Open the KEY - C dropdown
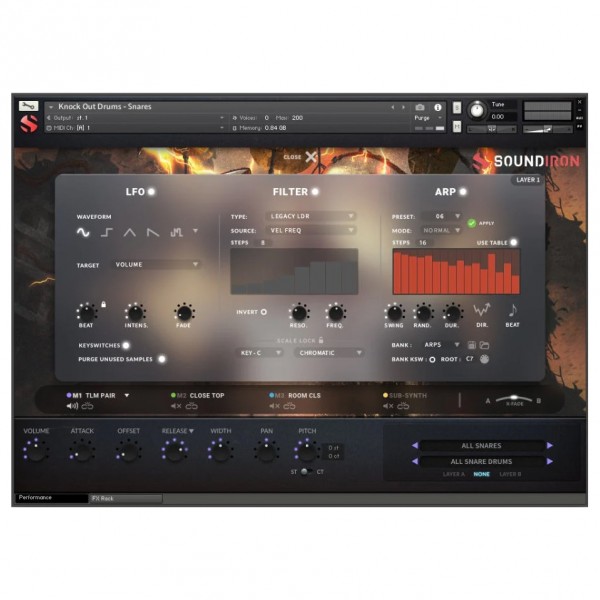 coord(260,352)
